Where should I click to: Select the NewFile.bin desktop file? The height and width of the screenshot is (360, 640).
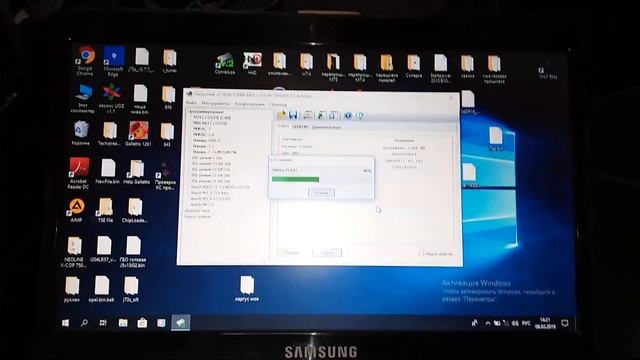pyautogui.click(x=108, y=171)
